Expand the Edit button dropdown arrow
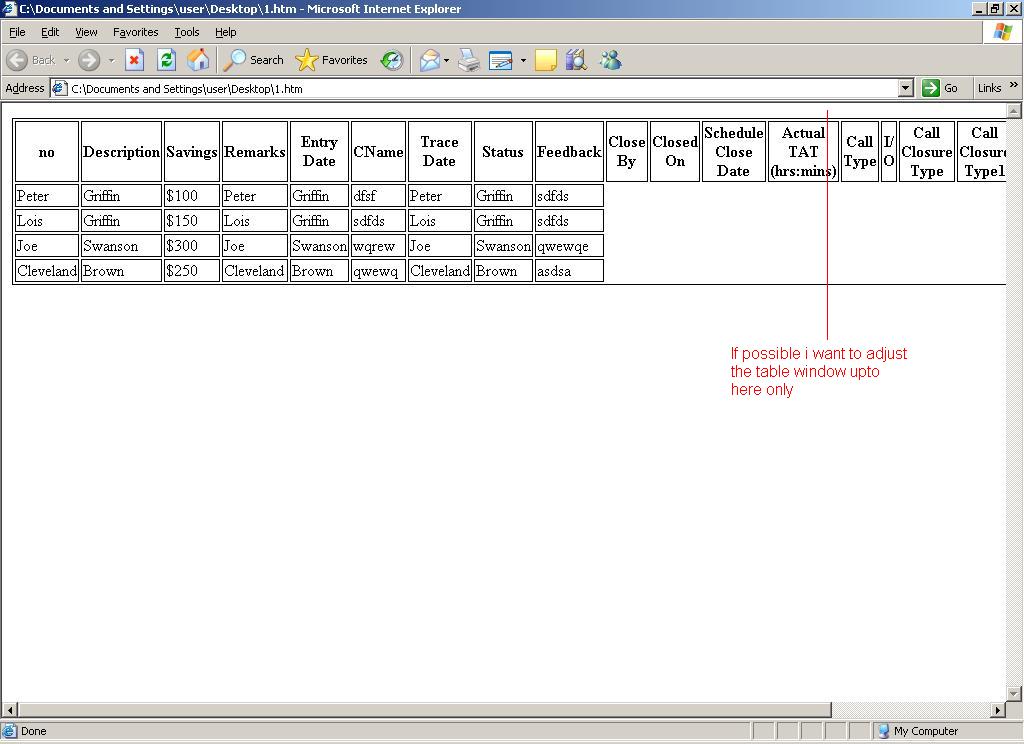Screen dimensions: 1024x744 click(x=523, y=60)
